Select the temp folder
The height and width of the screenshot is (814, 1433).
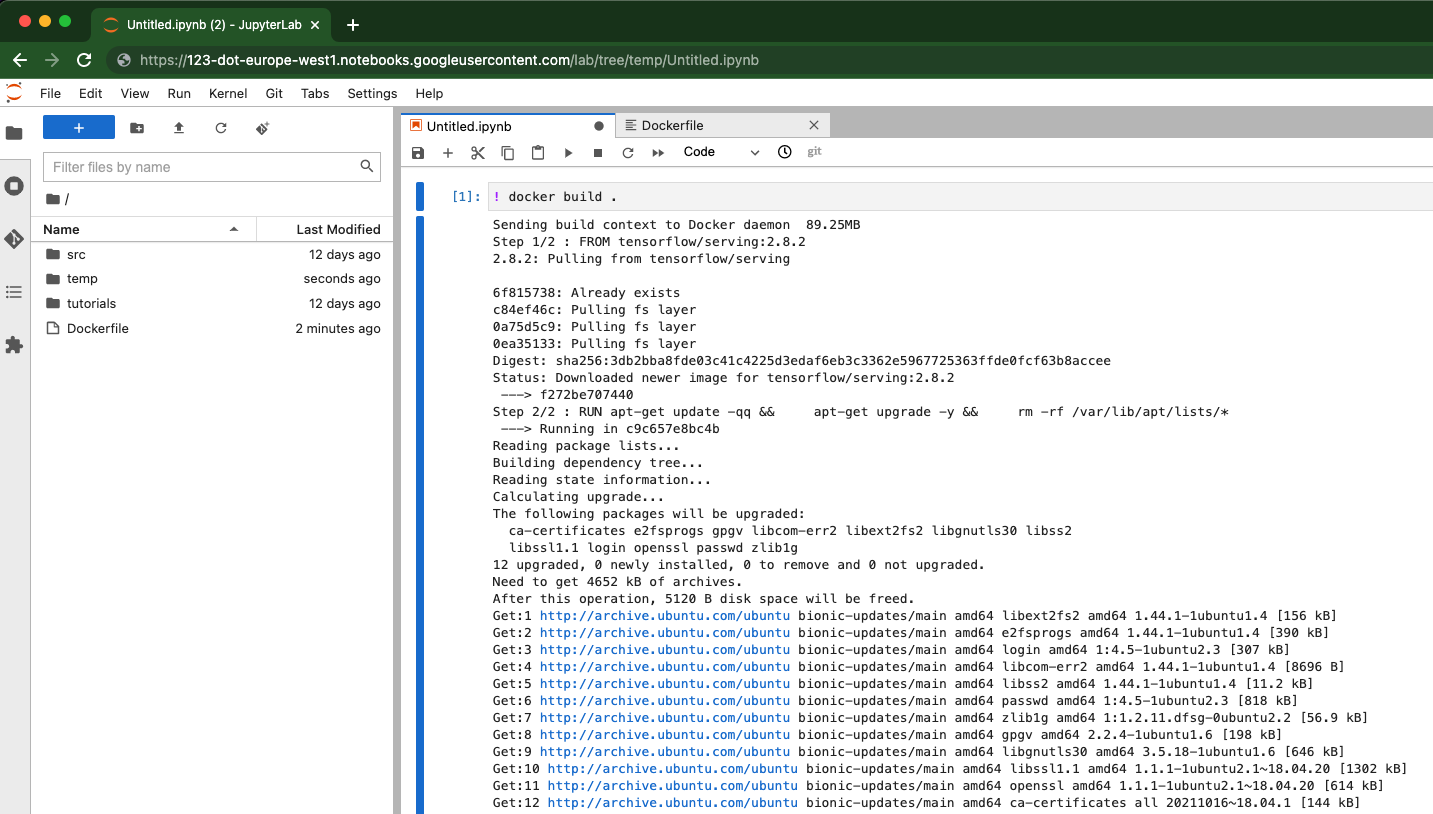click(212, 279)
